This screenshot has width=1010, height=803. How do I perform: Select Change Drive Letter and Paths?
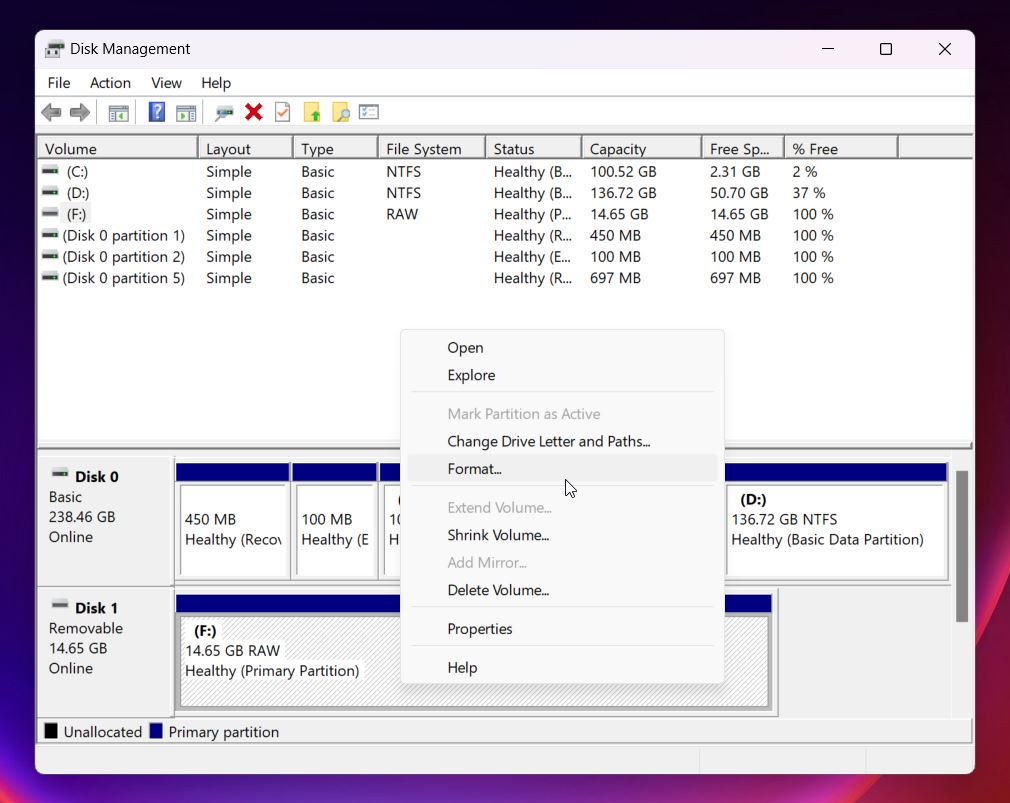[562, 442]
